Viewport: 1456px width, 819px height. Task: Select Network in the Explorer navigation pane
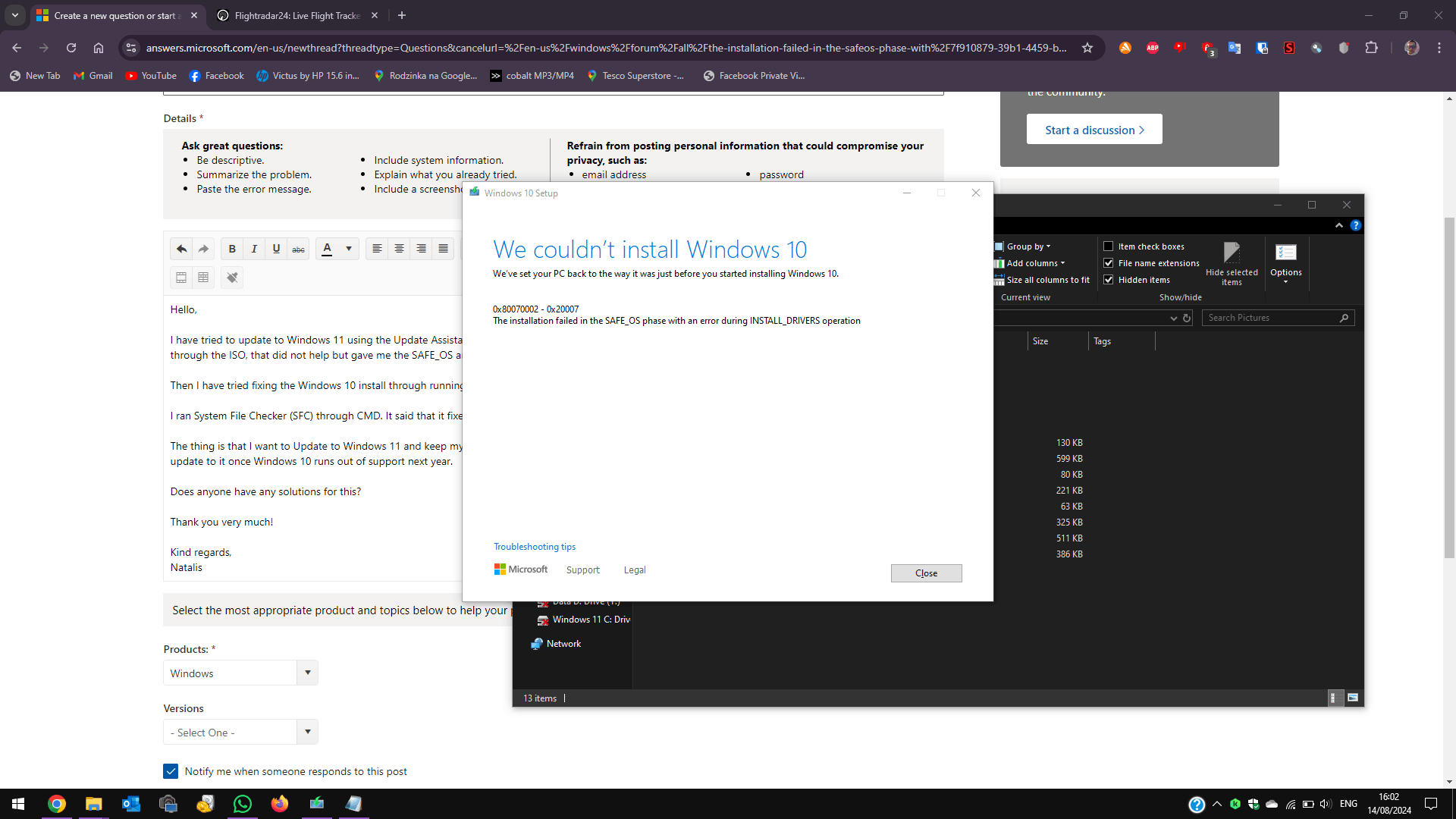click(x=563, y=643)
